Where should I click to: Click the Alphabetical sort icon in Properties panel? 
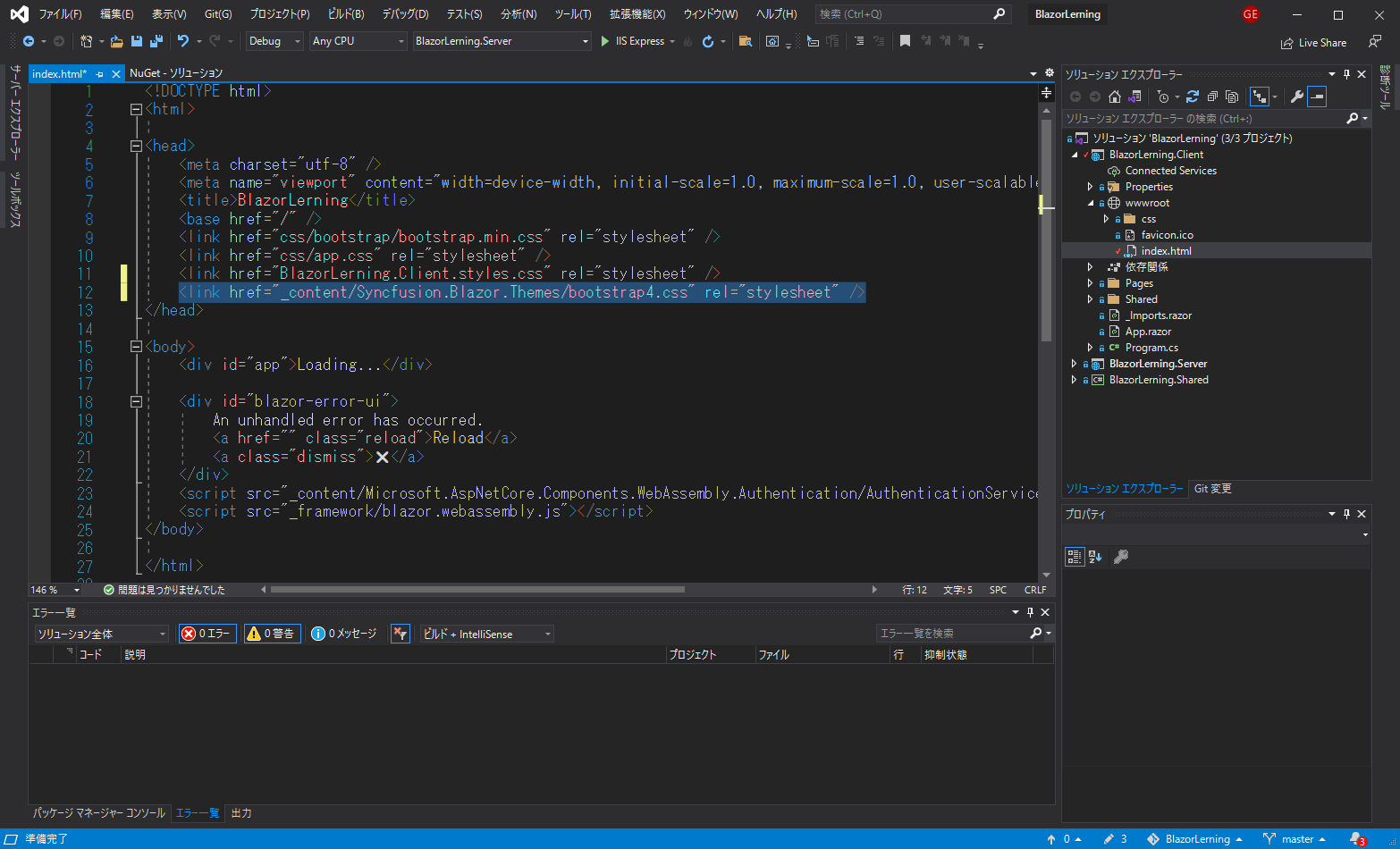coord(1095,557)
